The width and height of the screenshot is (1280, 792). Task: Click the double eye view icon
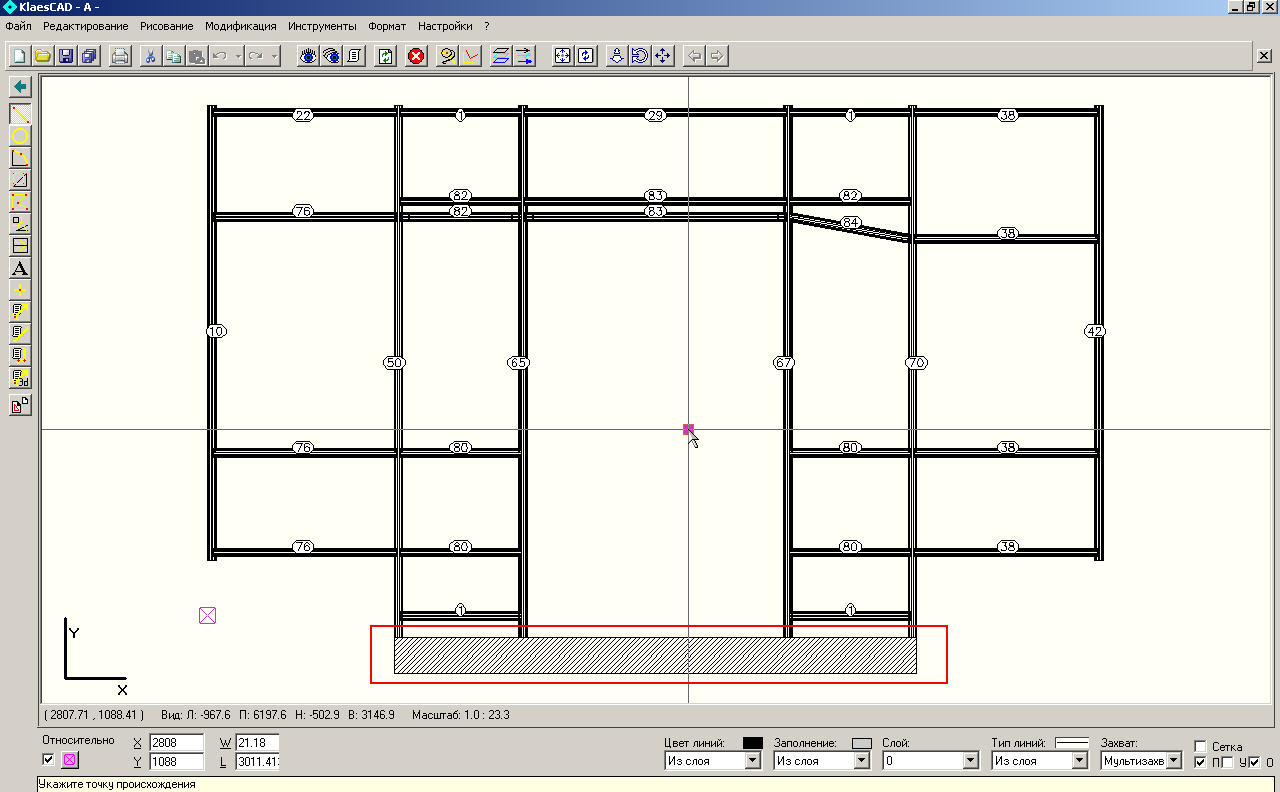(x=331, y=56)
